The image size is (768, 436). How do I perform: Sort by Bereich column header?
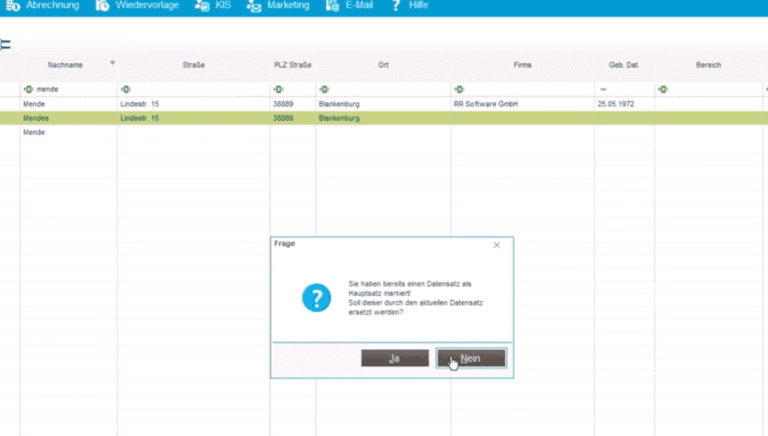708,65
